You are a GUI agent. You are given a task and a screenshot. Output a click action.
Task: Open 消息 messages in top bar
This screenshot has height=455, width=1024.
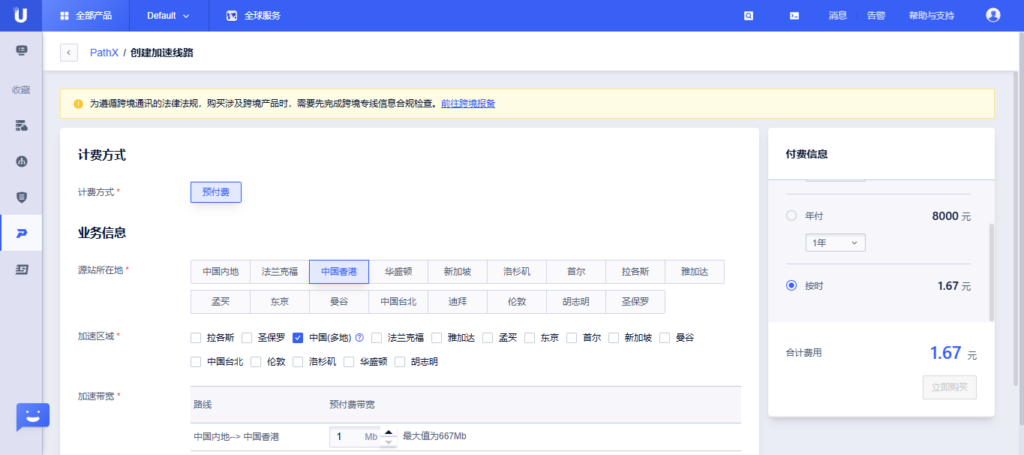(x=838, y=16)
